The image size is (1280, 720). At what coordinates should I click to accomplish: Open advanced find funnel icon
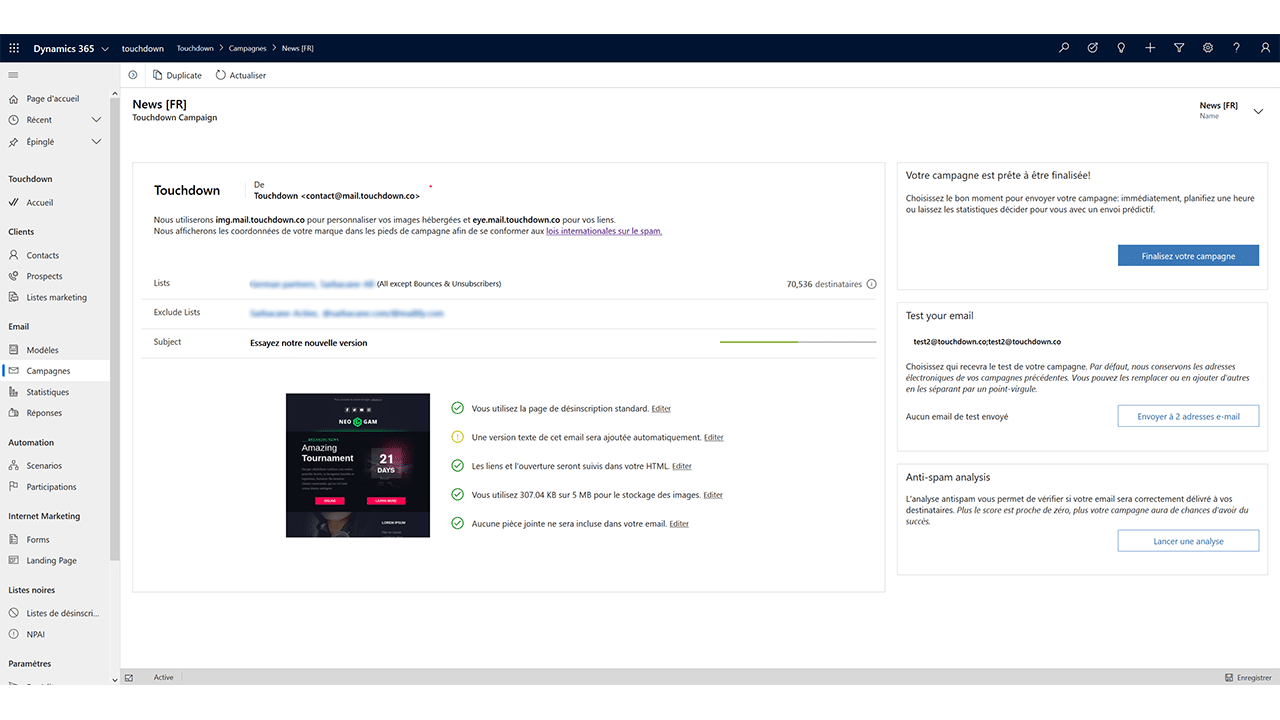(1179, 48)
